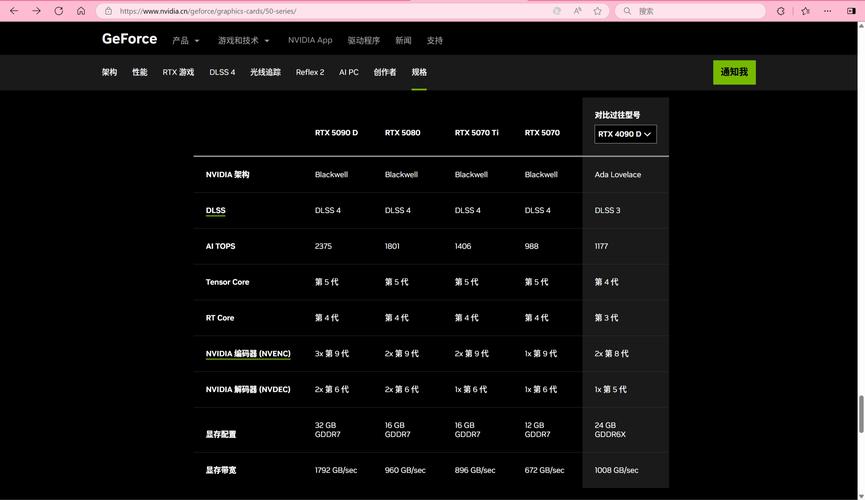Open the extensions icon next to search box
865x500 pixels.
coord(781,11)
